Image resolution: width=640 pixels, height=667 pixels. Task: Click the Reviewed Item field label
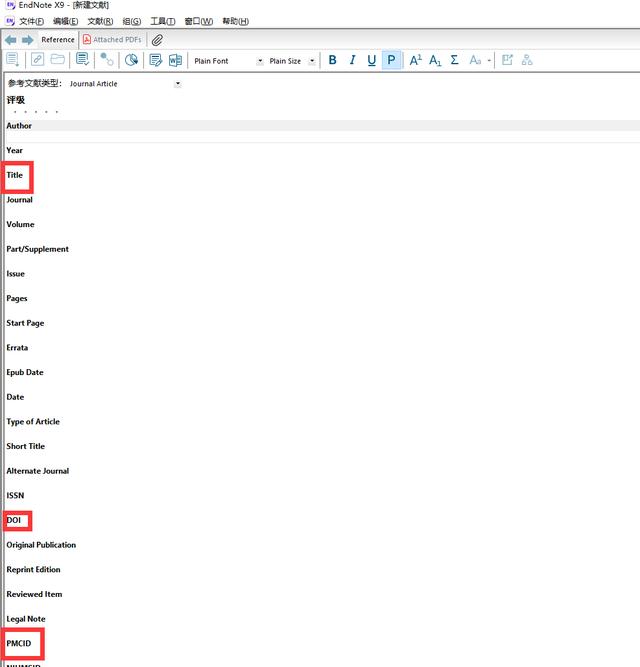[x=34, y=594]
